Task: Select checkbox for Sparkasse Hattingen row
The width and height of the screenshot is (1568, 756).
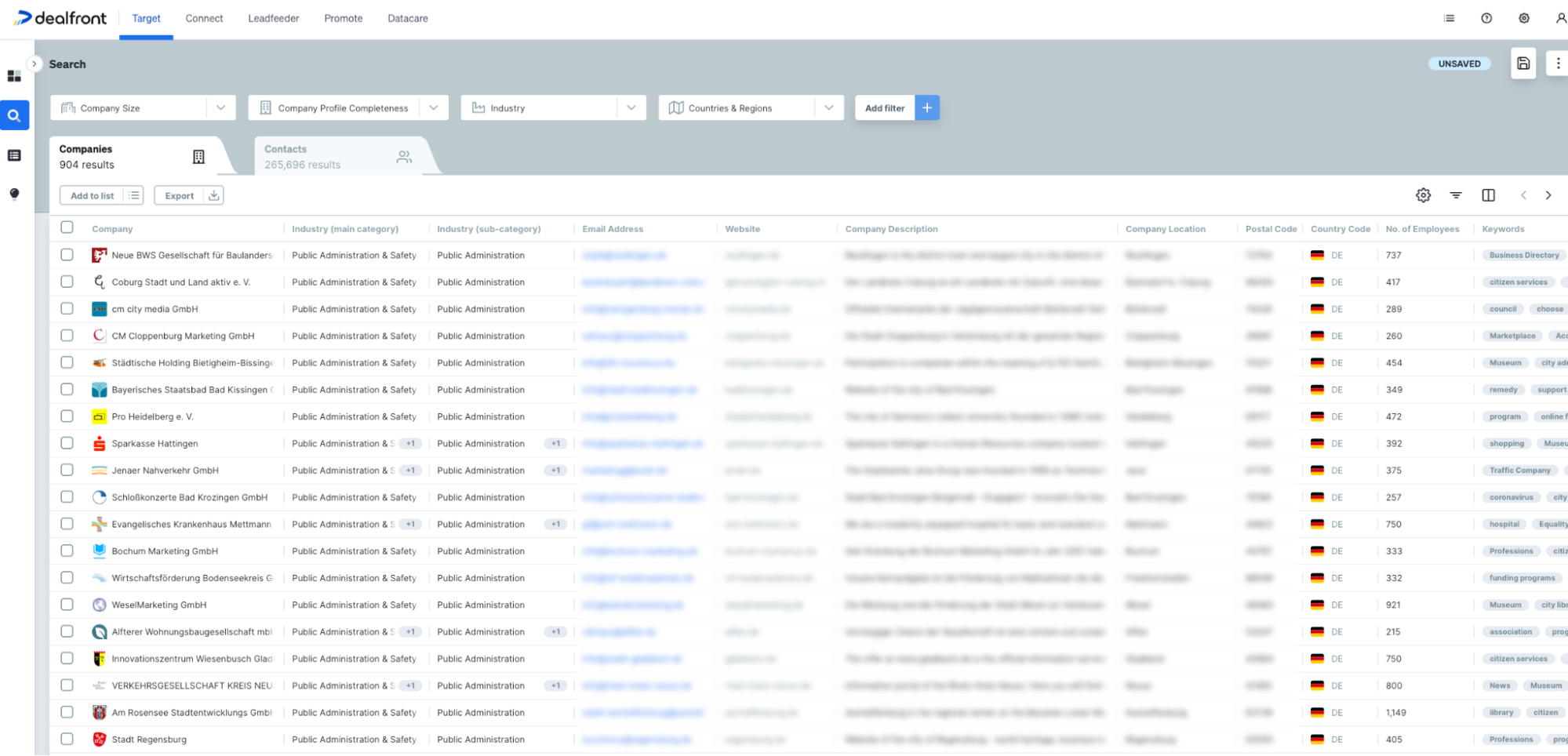Action: 67,443
